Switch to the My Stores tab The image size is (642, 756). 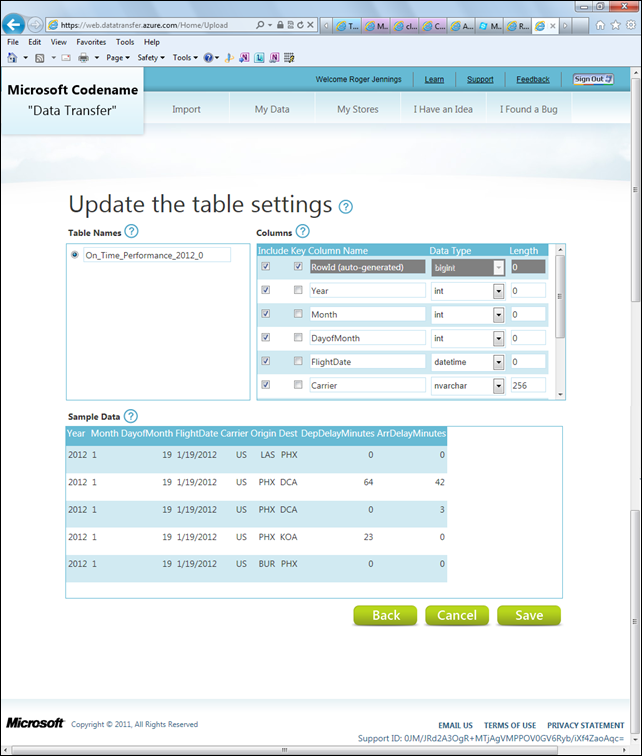pyautogui.click(x=358, y=109)
